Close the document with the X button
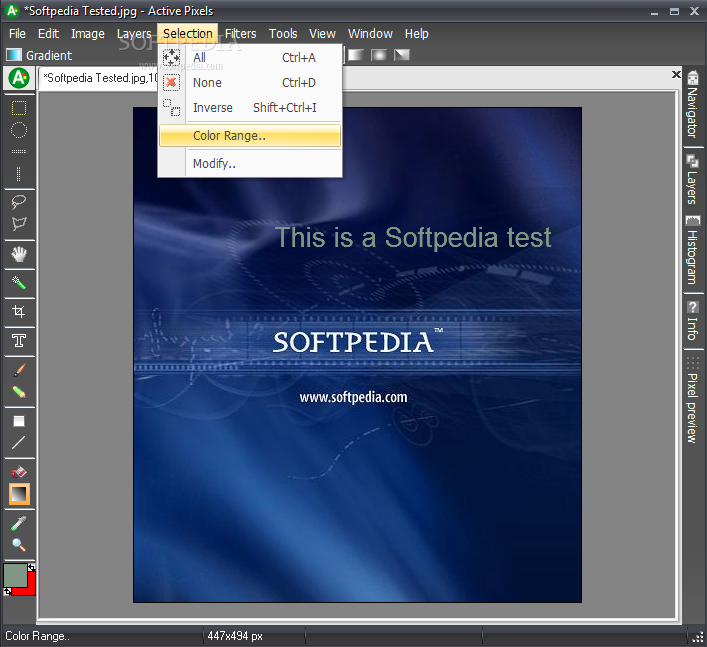 pyautogui.click(x=676, y=74)
